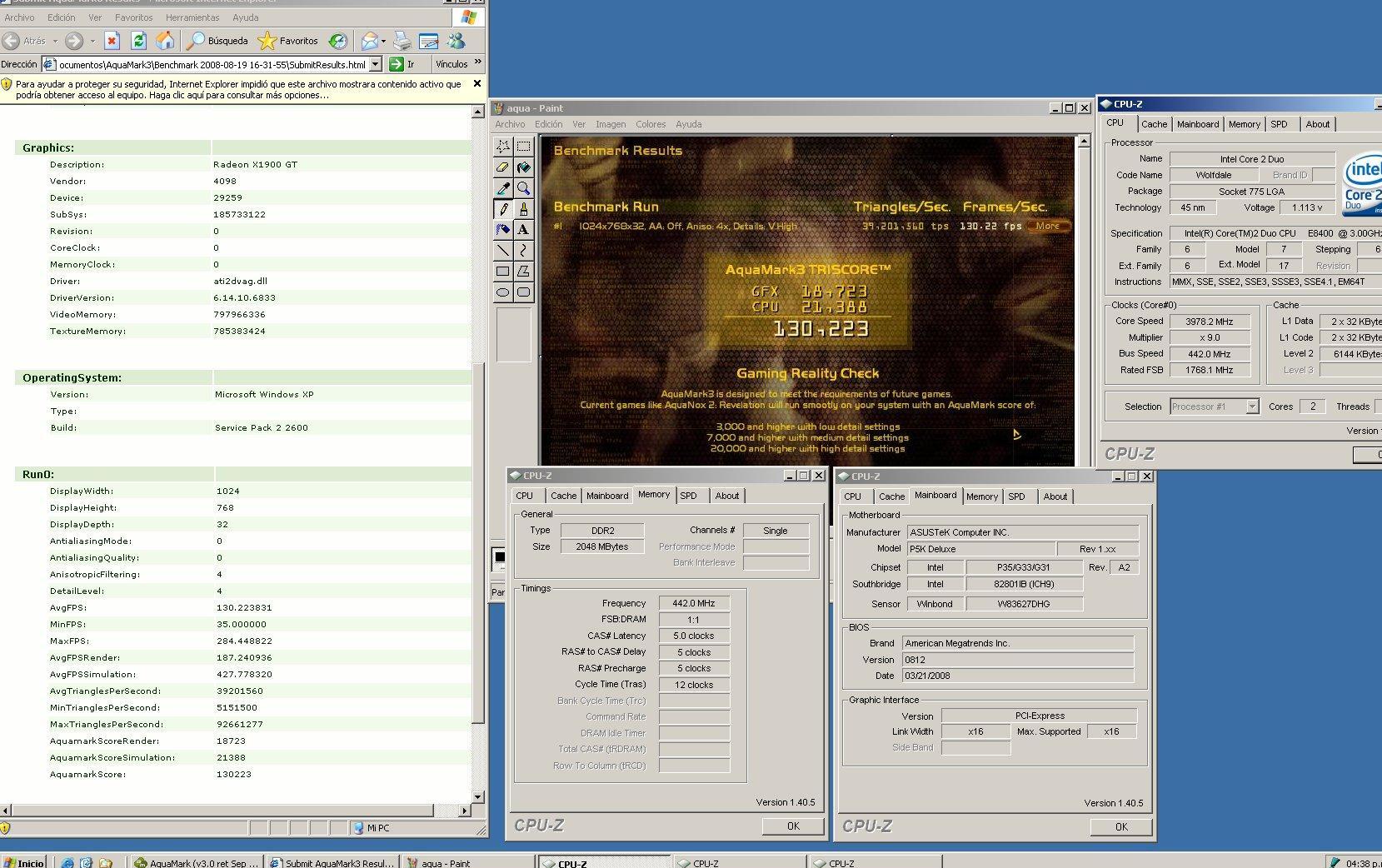Click the IE page horizontal scrollbar
1382x868 pixels.
[x=222, y=810]
